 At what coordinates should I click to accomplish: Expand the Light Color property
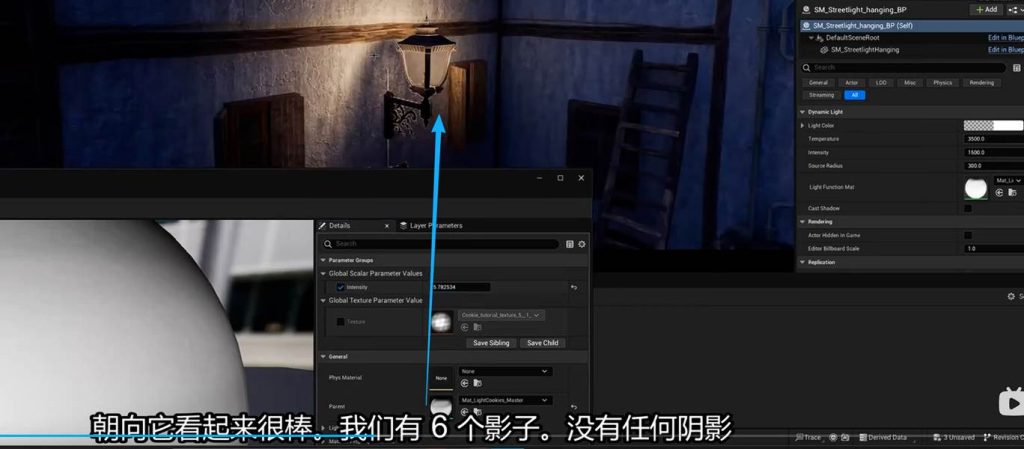click(802, 126)
